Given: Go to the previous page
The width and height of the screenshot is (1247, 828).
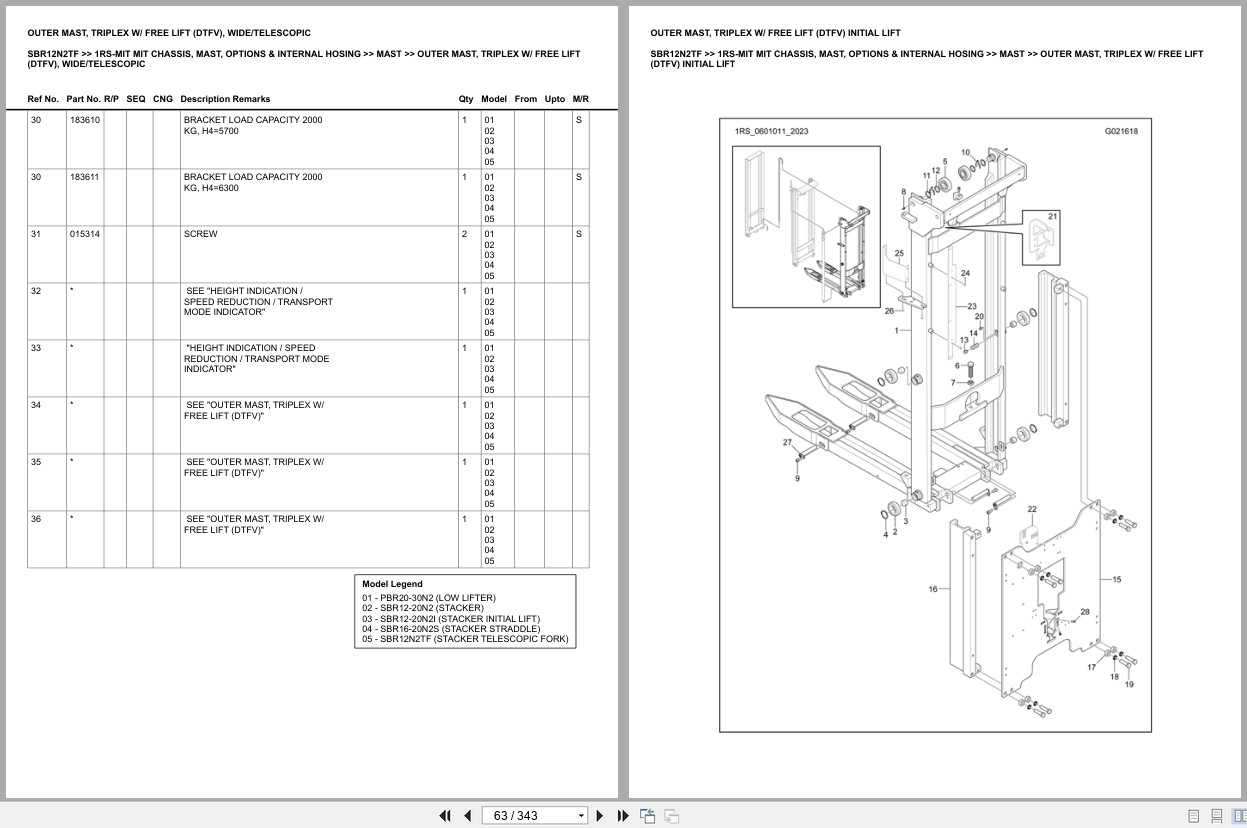Looking at the screenshot, I should pos(467,815).
